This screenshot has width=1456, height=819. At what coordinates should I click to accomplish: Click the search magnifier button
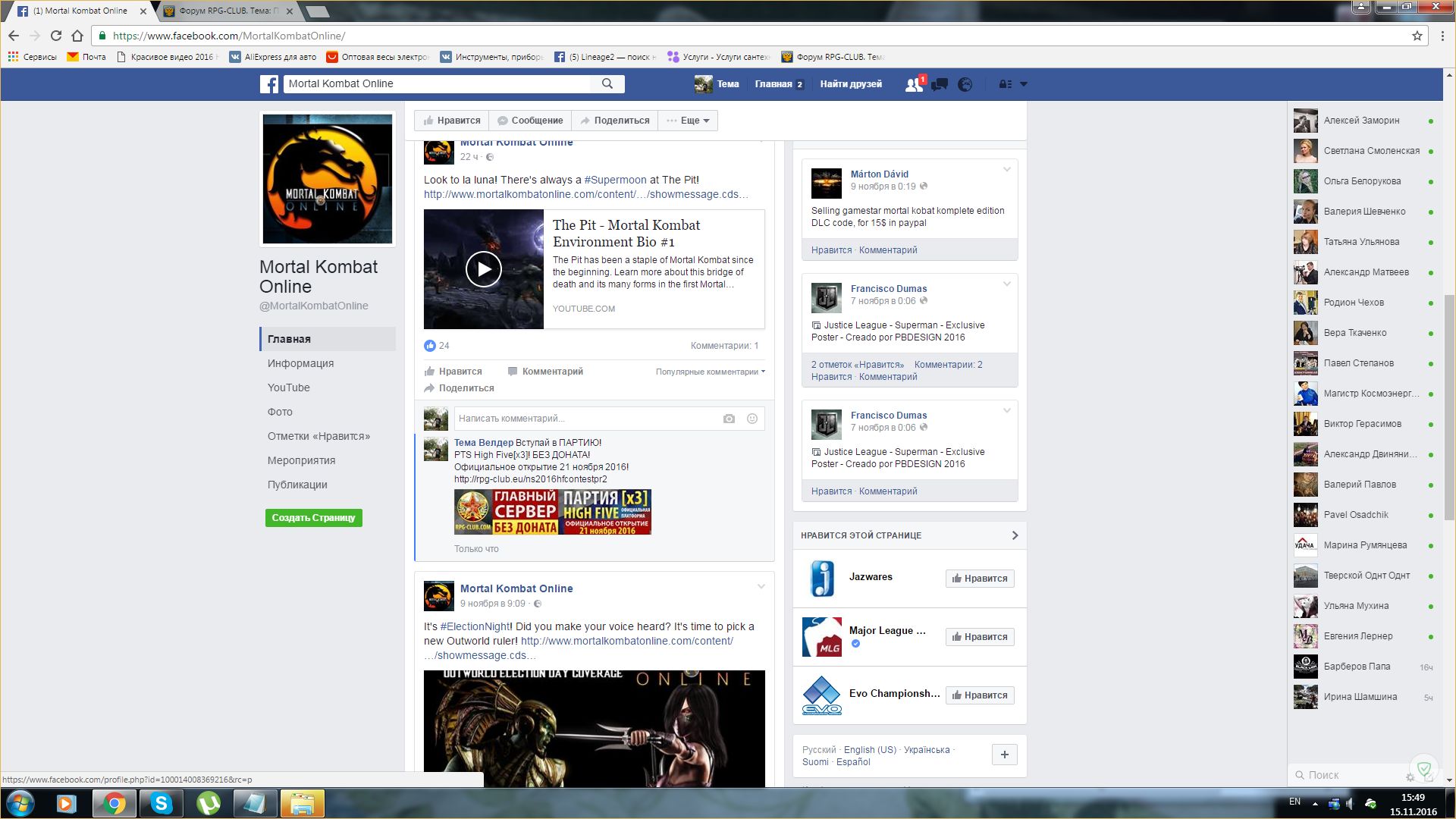pos(607,84)
